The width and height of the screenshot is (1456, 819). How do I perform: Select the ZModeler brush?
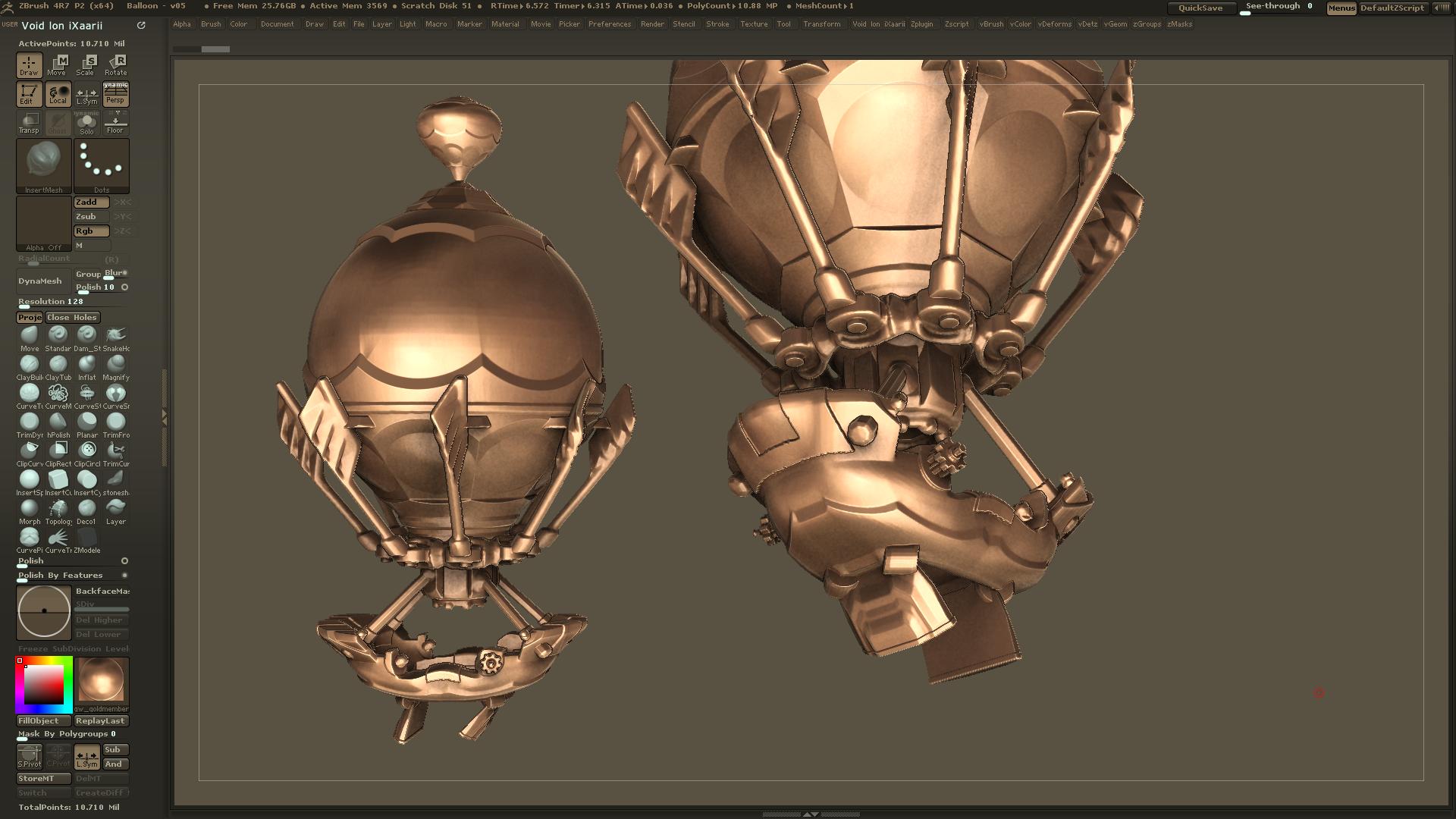click(x=87, y=538)
